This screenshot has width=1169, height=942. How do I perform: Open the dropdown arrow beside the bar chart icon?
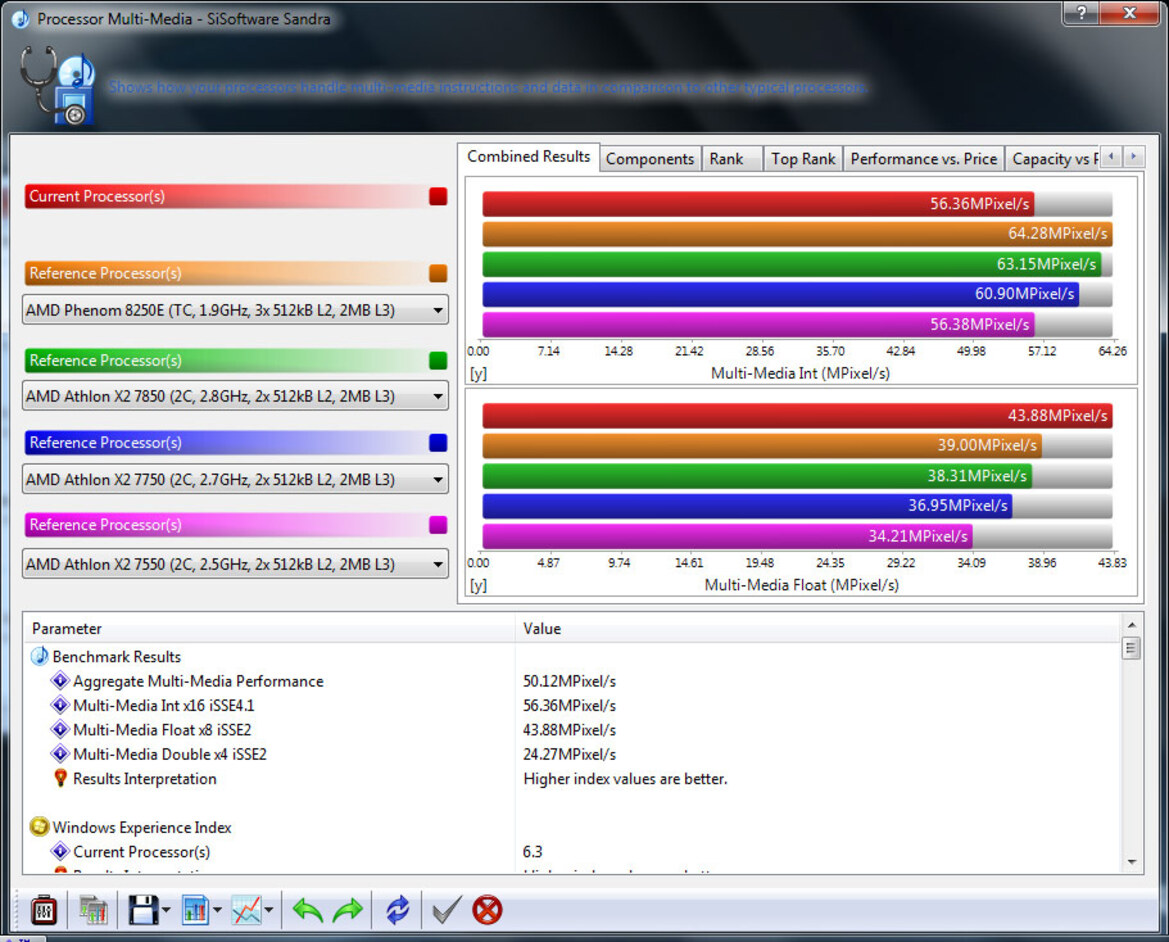pyautogui.click(x=217, y=910)
